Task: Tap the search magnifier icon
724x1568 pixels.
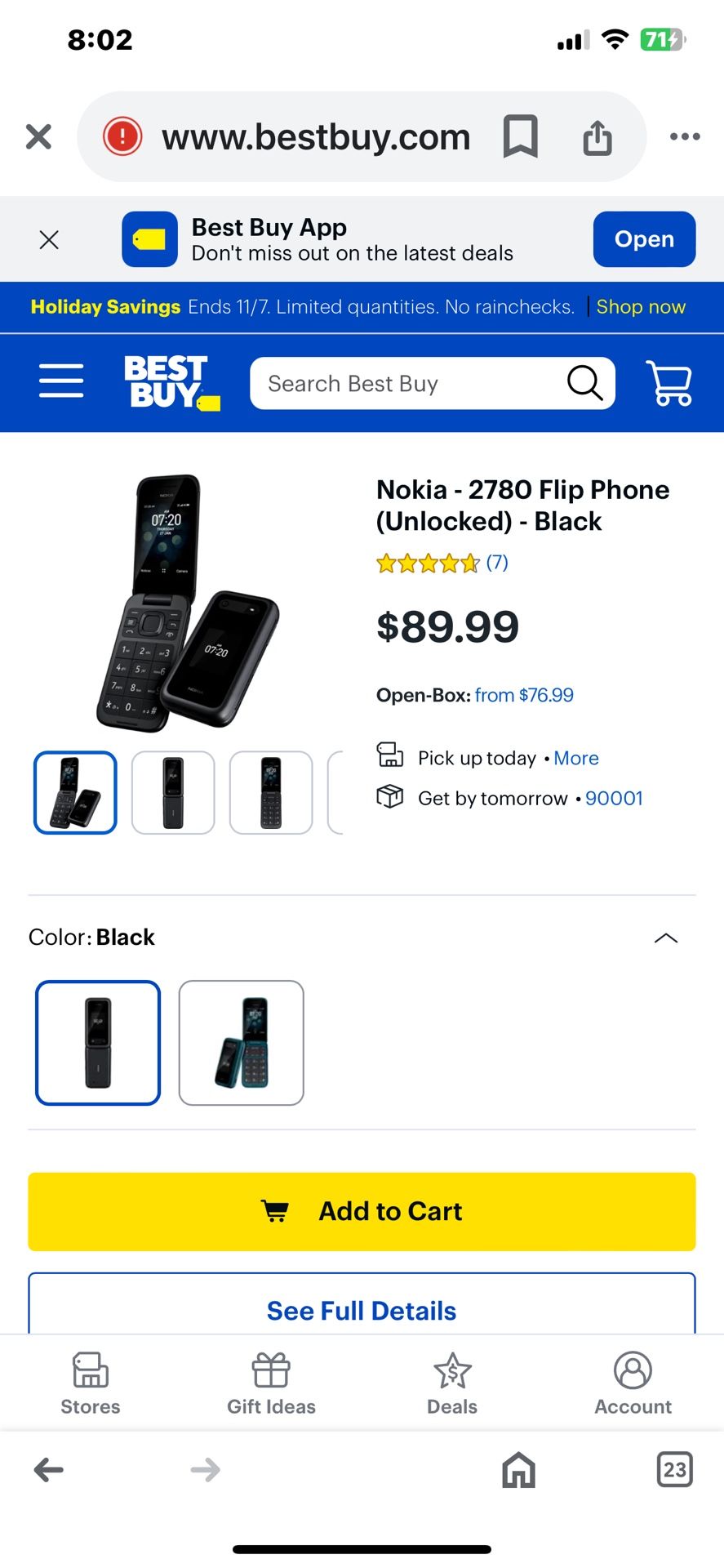Action: (x=584, y=383)
